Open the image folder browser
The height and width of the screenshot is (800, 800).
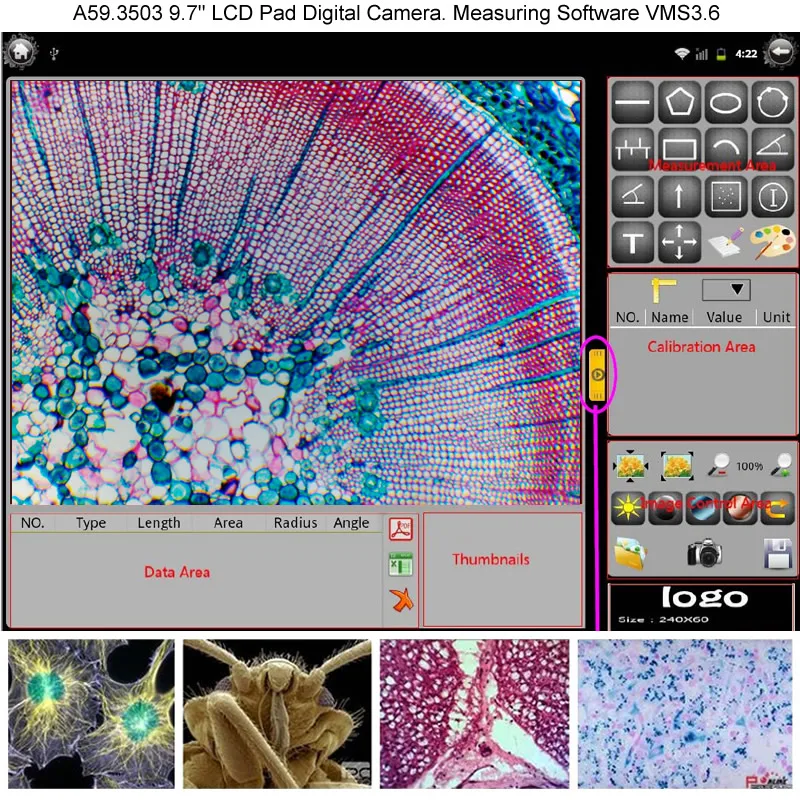[x=630, y=554]
